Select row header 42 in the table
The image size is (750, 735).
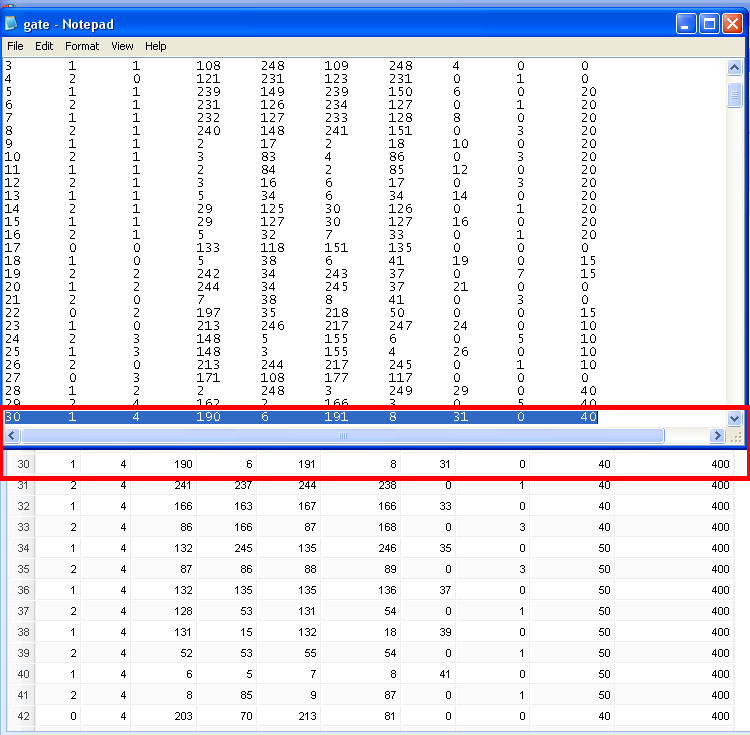pos(23,716)
